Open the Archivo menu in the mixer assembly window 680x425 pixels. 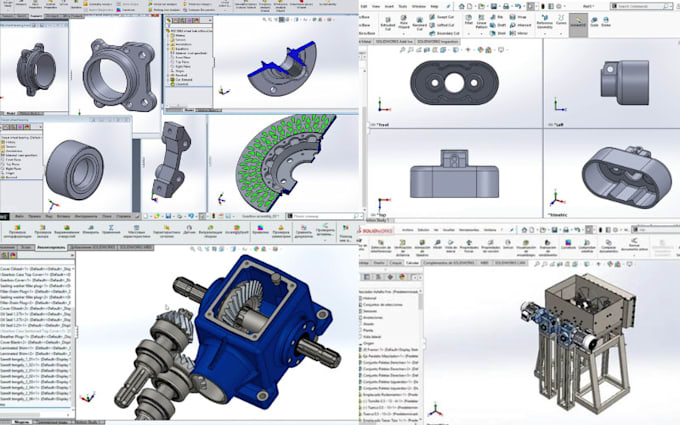point(408,230)
